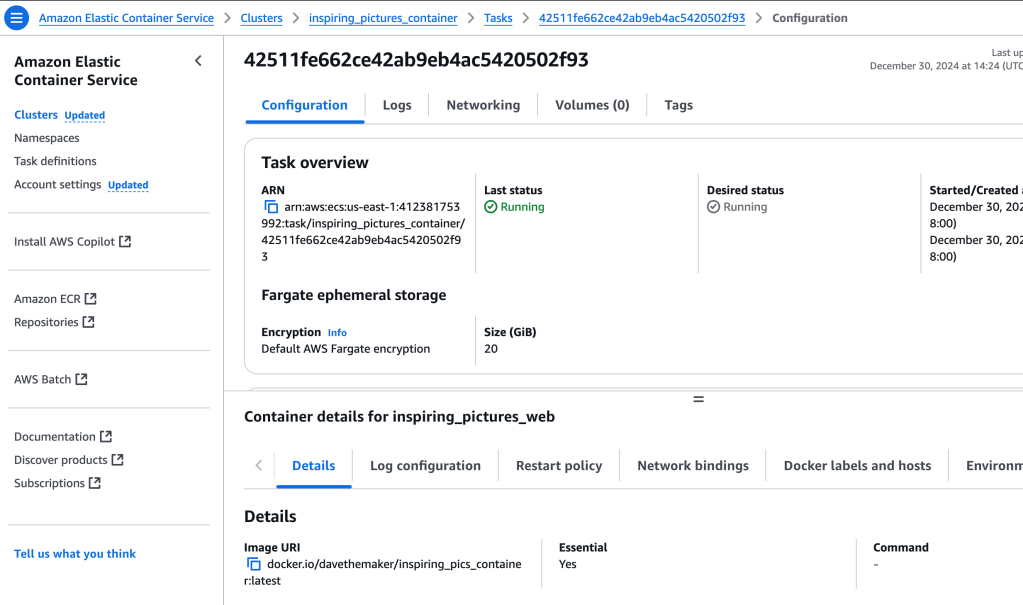
Task: Copy the task ARN to clipboard
Action: point(271,207)
